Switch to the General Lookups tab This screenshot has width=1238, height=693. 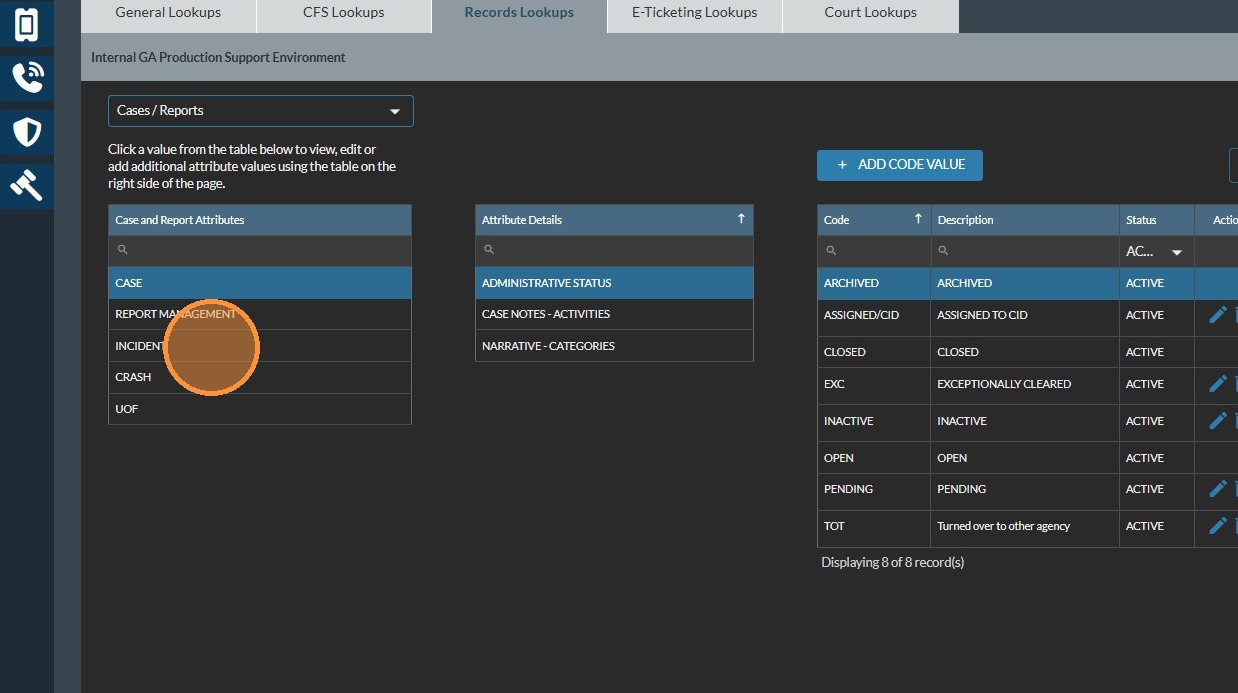[168, 13]
